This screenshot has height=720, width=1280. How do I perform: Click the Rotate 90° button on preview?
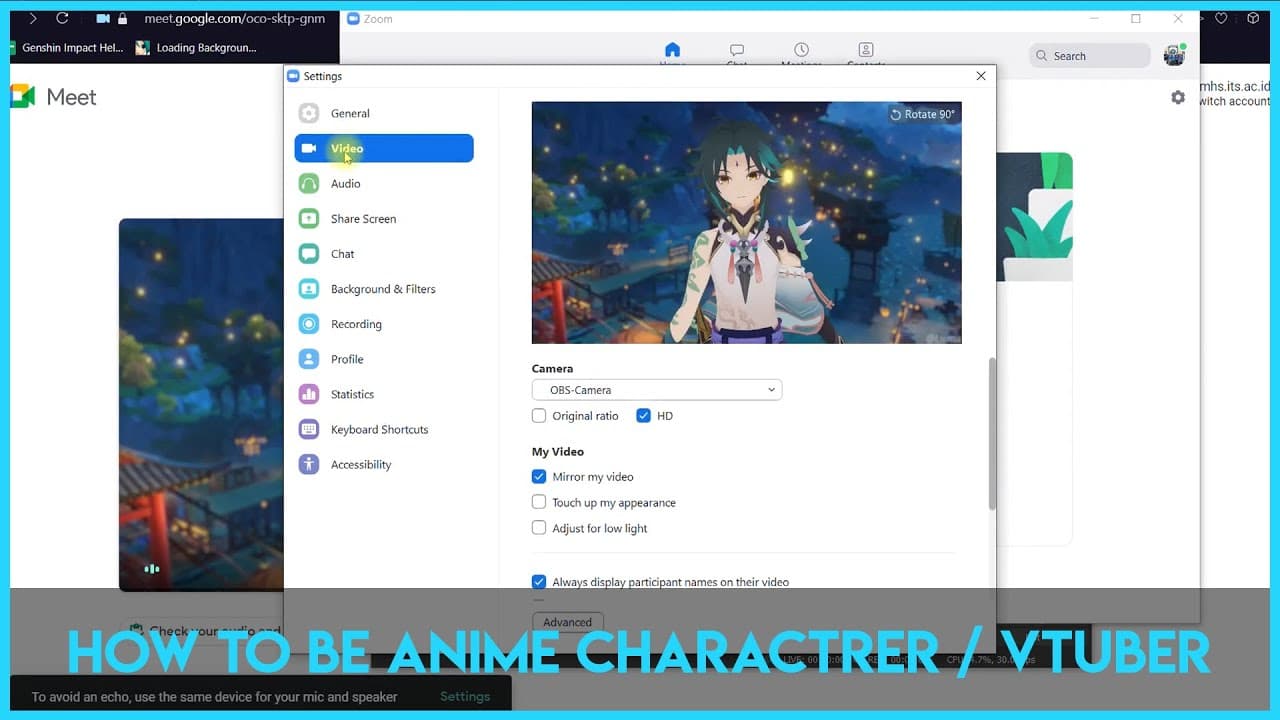pos(922,114)
